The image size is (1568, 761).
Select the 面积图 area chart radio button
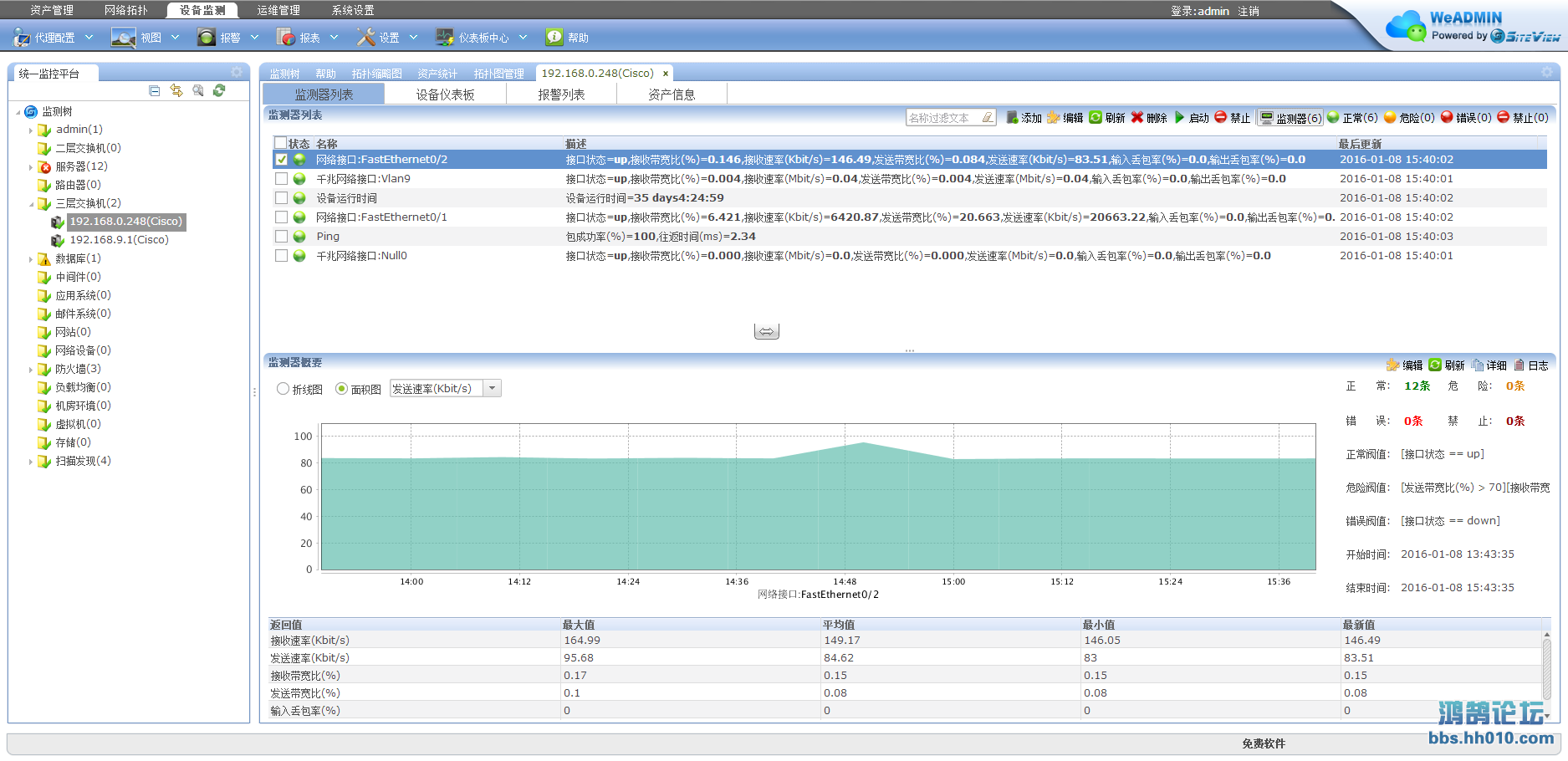click(x=341, y=389)
